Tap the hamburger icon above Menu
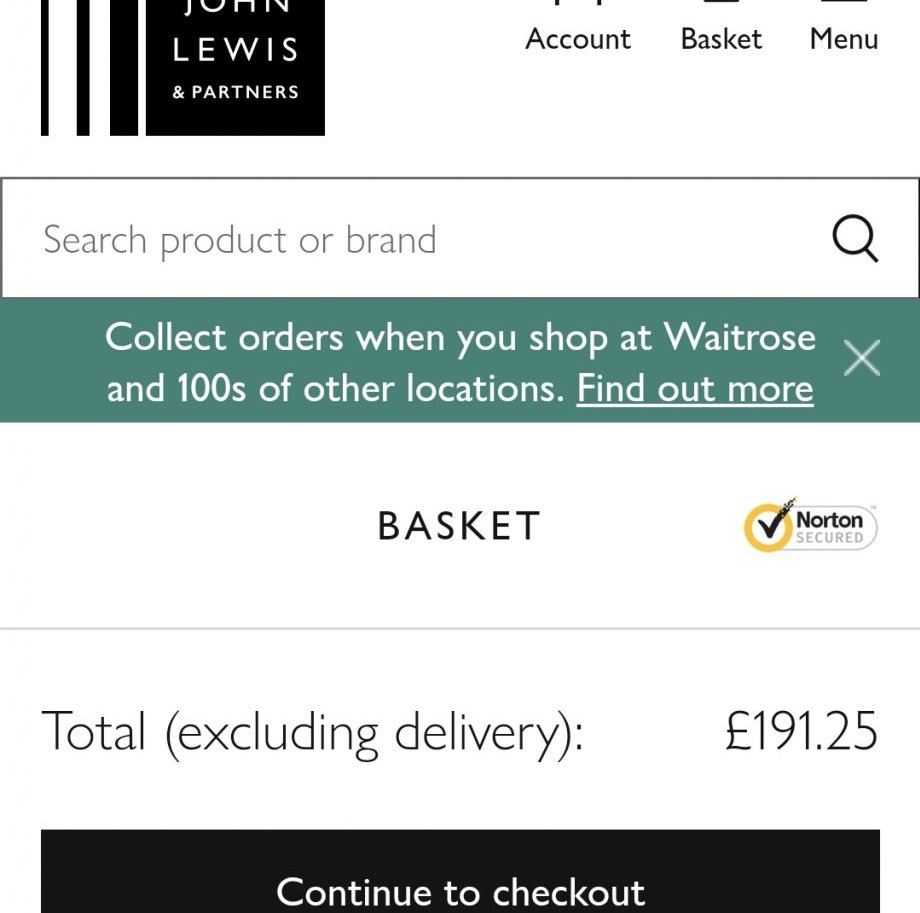920x913 pixels. tap(844, 4)
